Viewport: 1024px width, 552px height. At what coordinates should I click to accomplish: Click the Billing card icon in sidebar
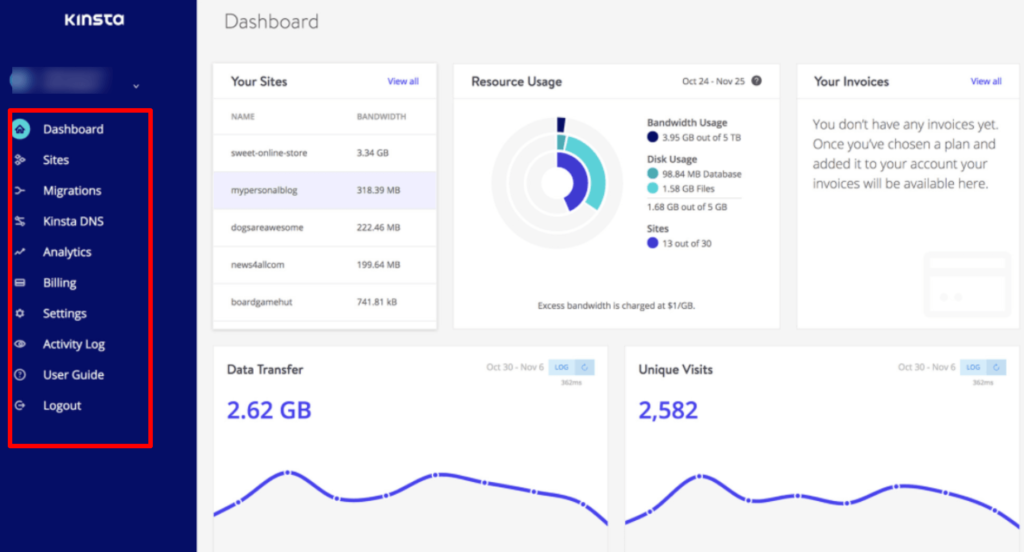pyautogui.click(x=20, y=283)
